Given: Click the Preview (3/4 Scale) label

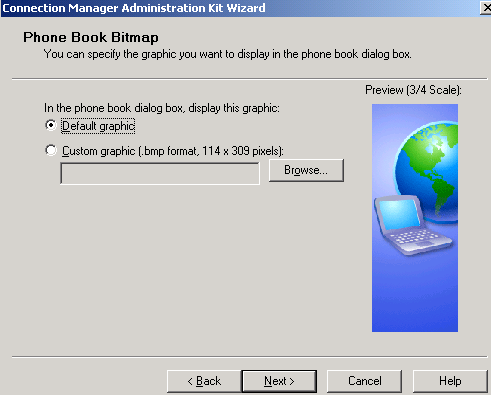Looking at the screenshot, I should [413, 90].
